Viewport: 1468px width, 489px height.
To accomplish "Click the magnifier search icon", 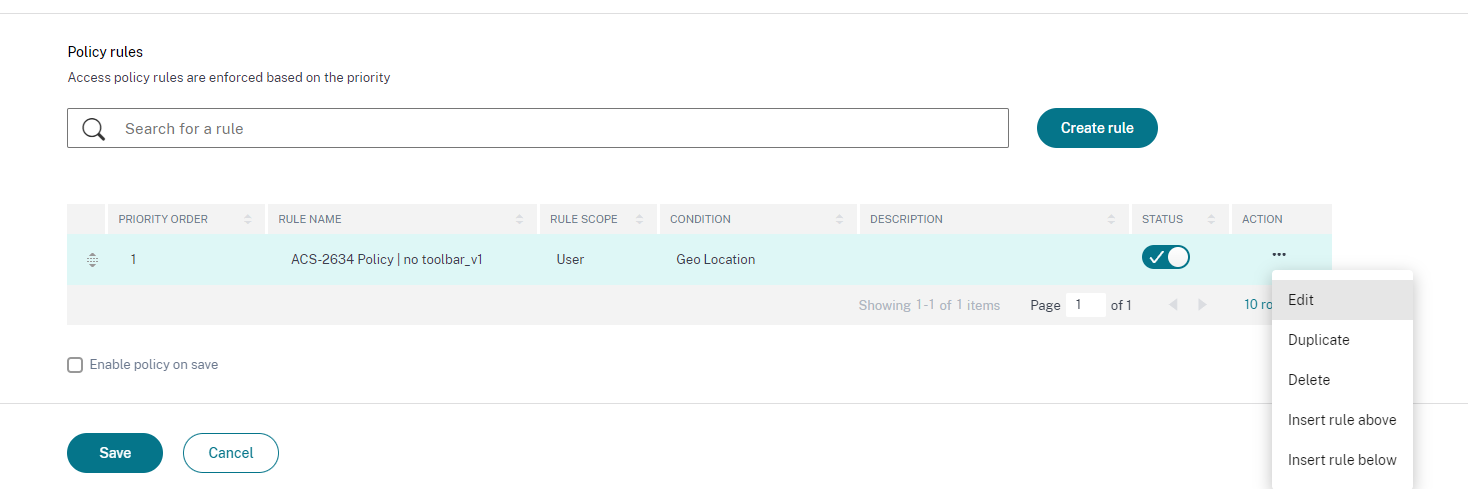I will coord(94,129).
